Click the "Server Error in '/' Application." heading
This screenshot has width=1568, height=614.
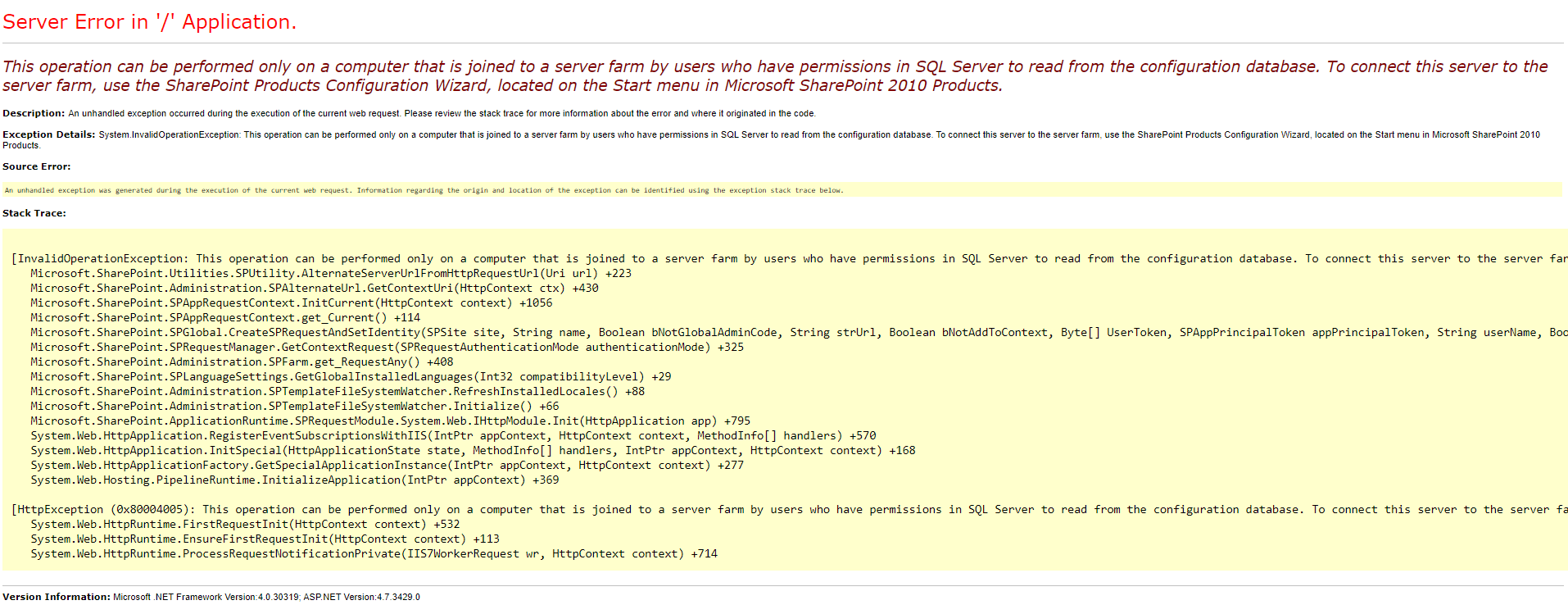click(149, 22)
